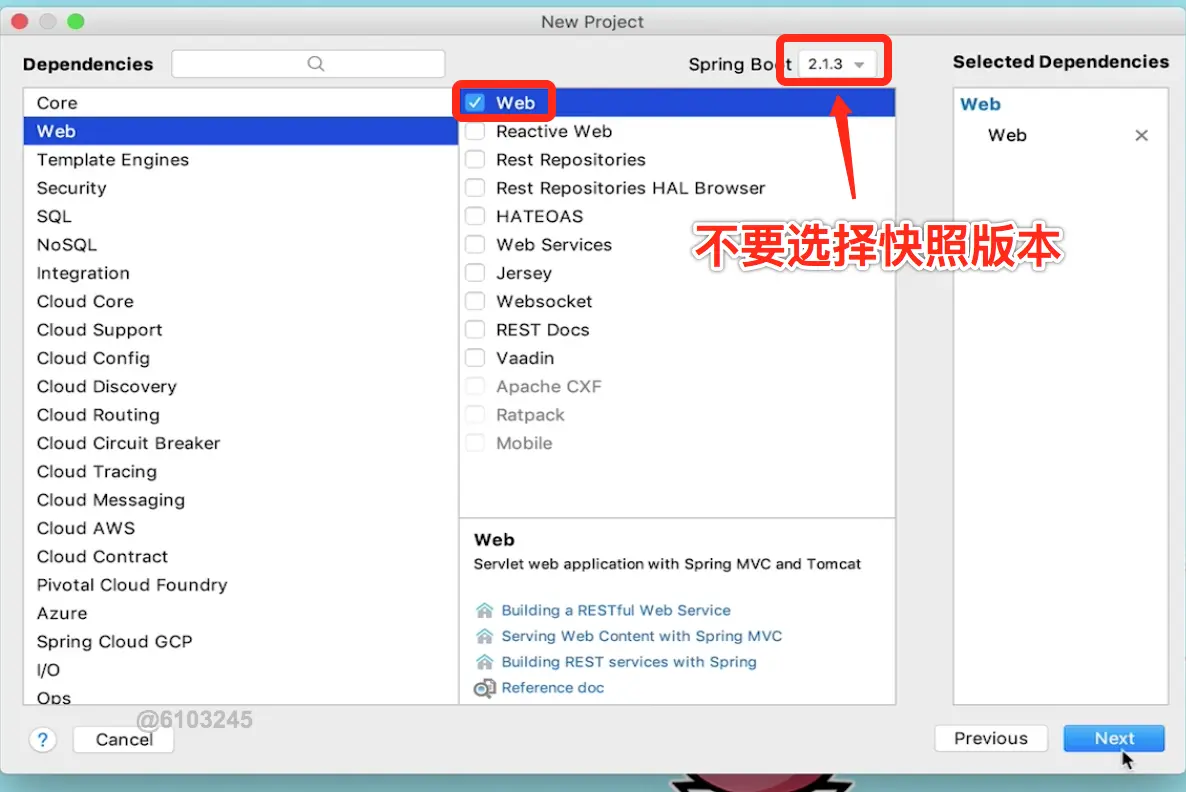Check the Web Services box
1186x792 pixels.
click(475, 244)
